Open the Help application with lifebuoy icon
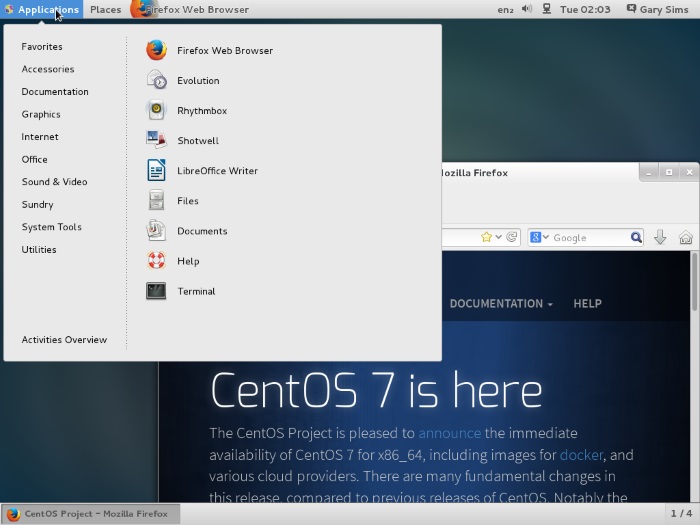The image size is (700, 525). click(173, 261)
